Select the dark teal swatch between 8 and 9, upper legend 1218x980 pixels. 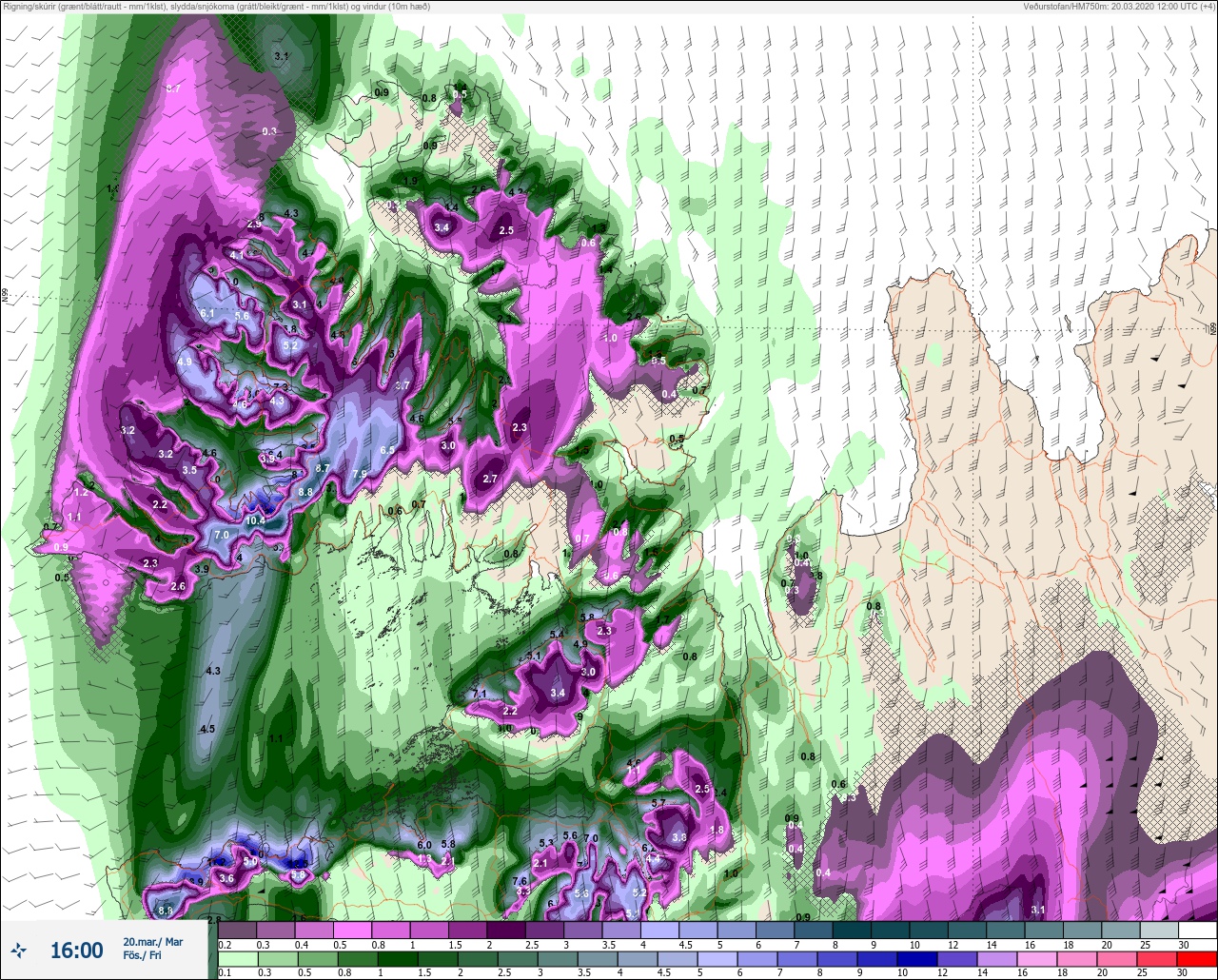[x=852, y=930]
